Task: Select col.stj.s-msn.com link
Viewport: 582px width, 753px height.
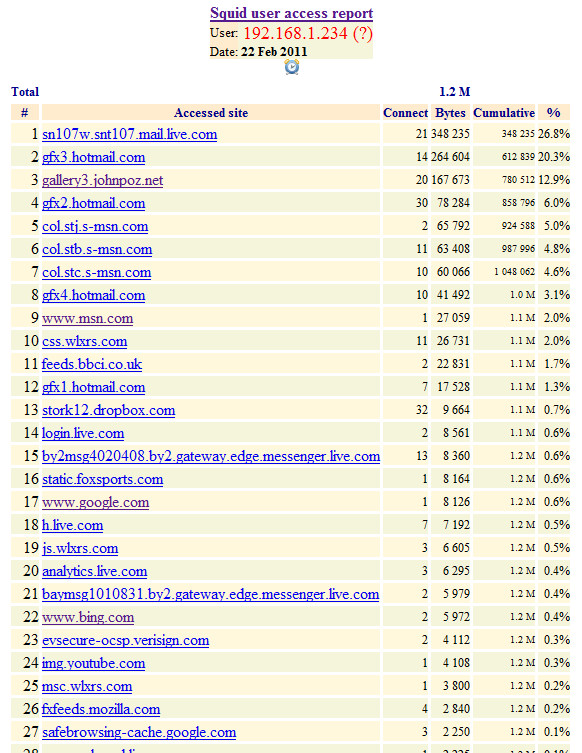Action: pos(95,226)
